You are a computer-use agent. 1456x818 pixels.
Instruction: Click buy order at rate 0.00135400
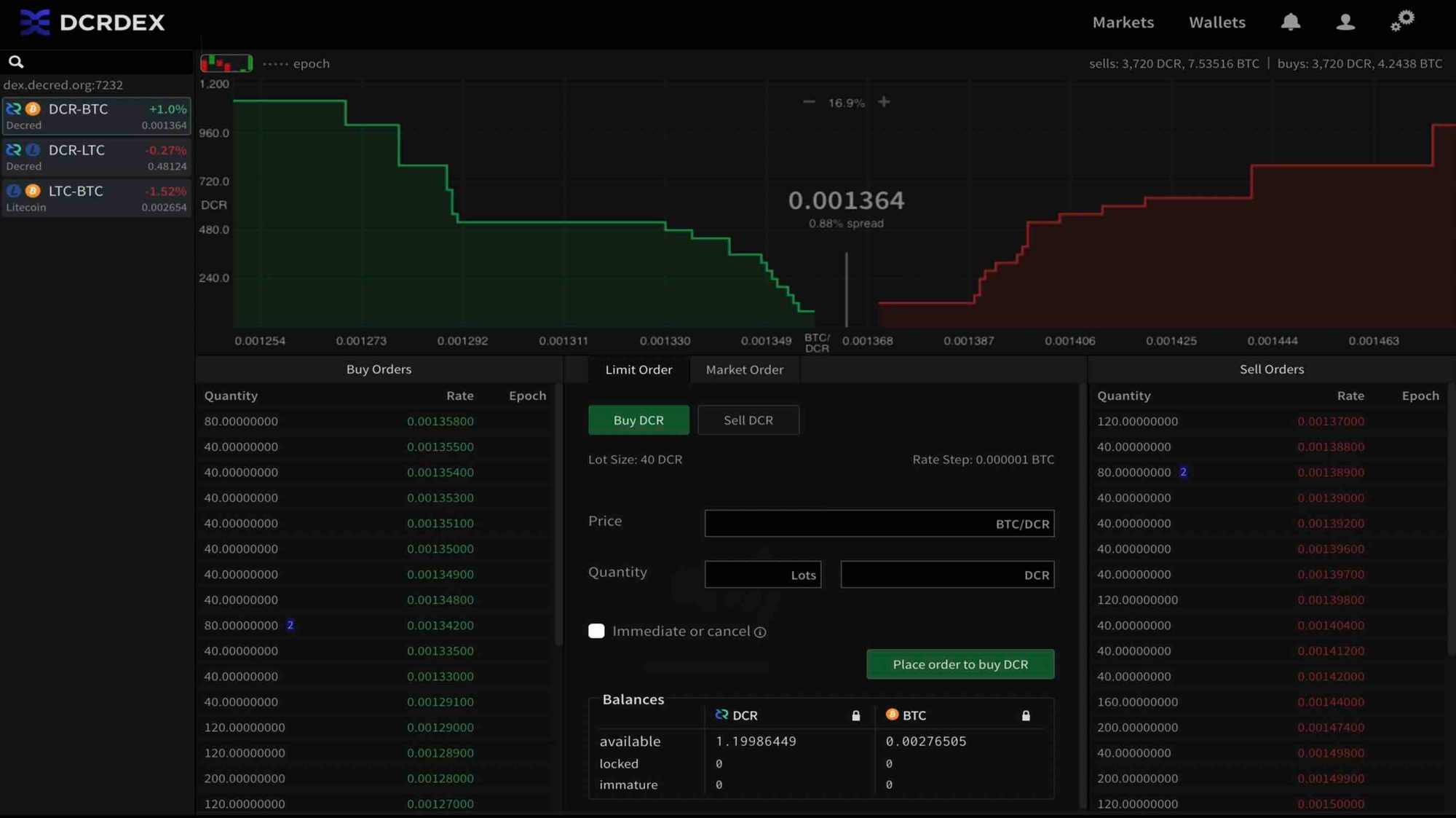tap(375, 472)
